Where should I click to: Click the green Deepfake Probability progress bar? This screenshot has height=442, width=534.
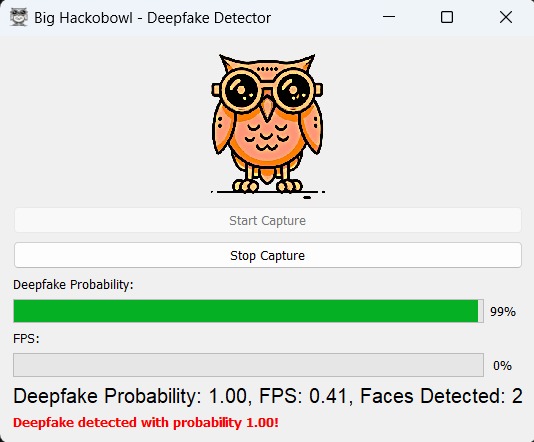248,311
